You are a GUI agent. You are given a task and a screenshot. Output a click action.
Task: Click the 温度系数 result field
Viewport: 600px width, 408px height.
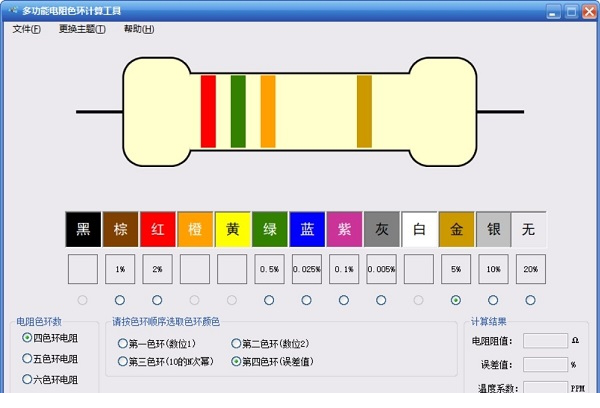(x=545, y=387)
